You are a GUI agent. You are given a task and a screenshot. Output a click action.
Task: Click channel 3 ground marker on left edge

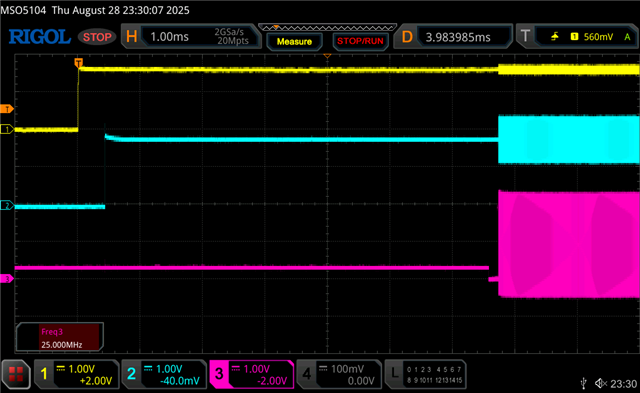pos(7,279)
